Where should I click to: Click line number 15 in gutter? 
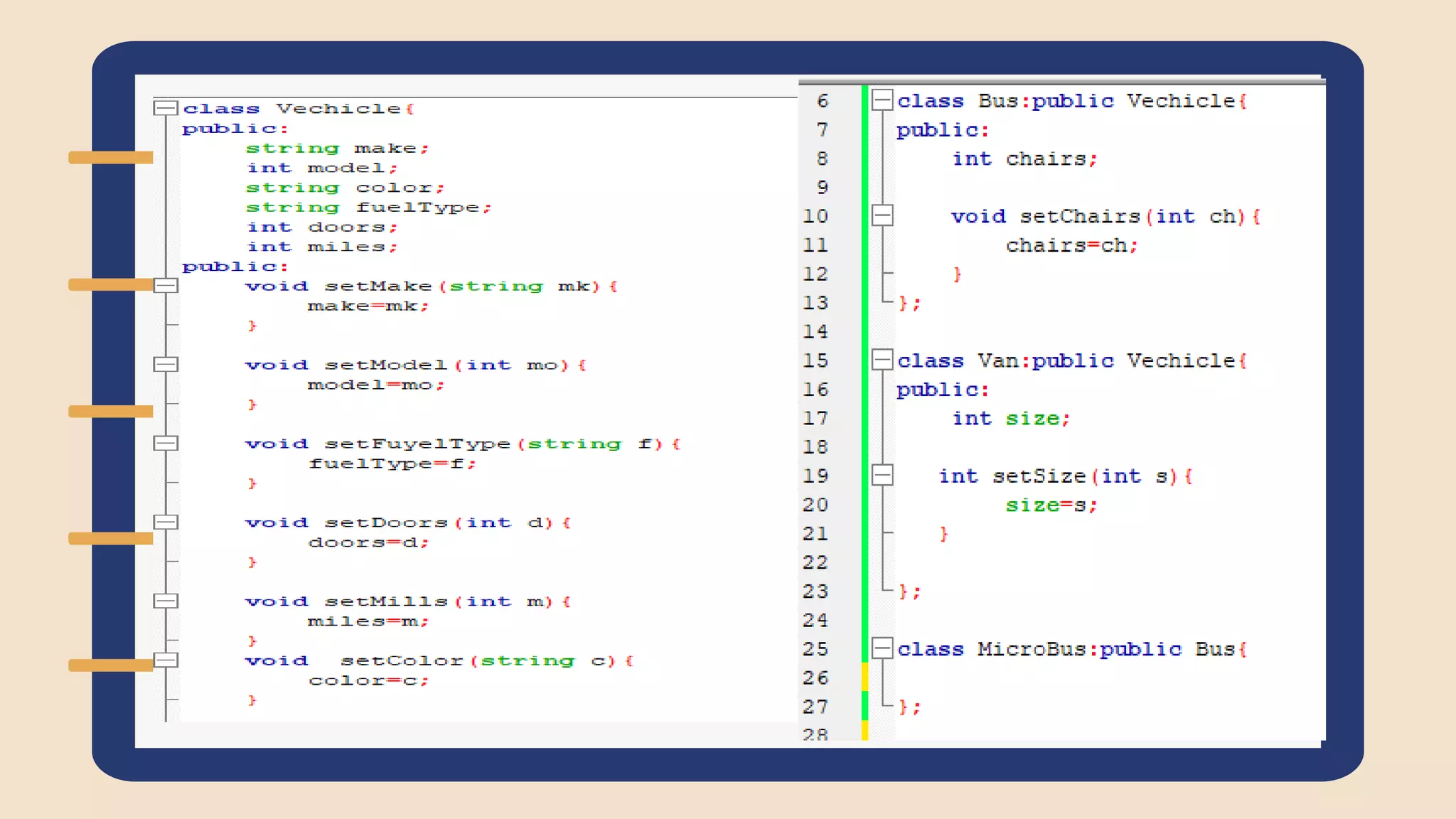coord(816,360)
